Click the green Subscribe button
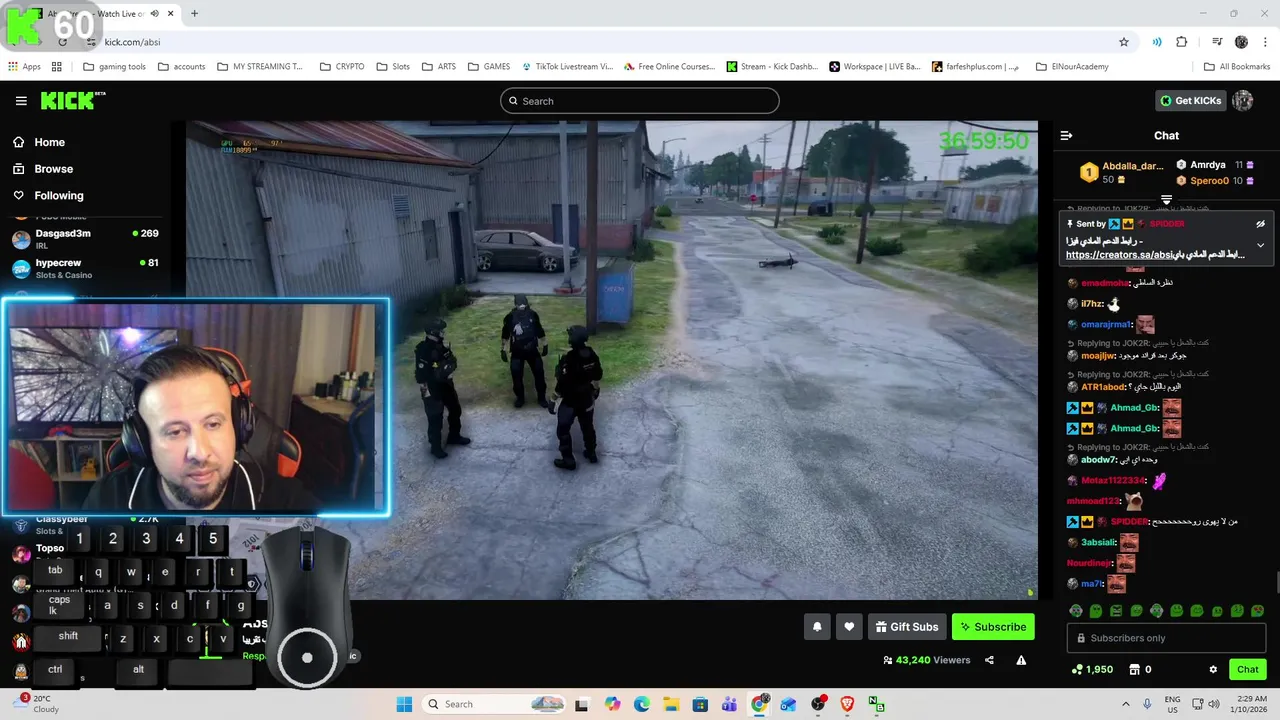This screenshot has width=1280, height=720. tap(993, 627)
